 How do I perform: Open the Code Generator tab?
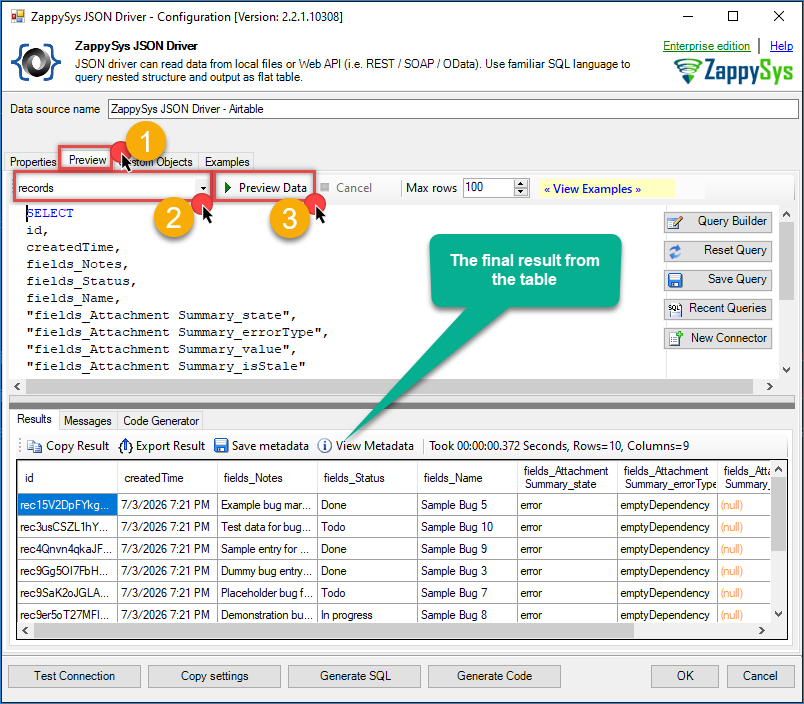tap(161, 421)
